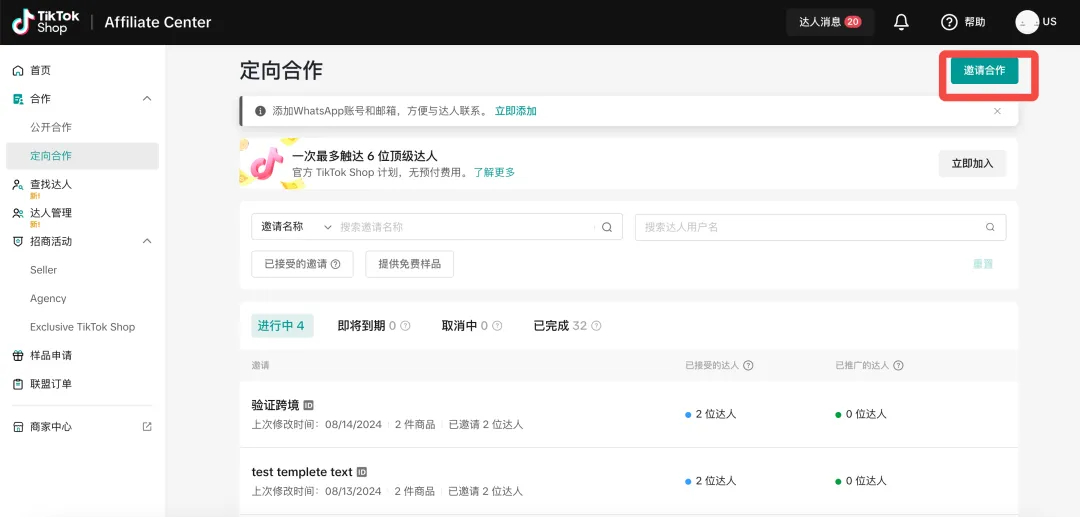Viewport: 1080px width, 517px height.
Task: Click the 立即添加 link
Action: [x=516, y=111]
